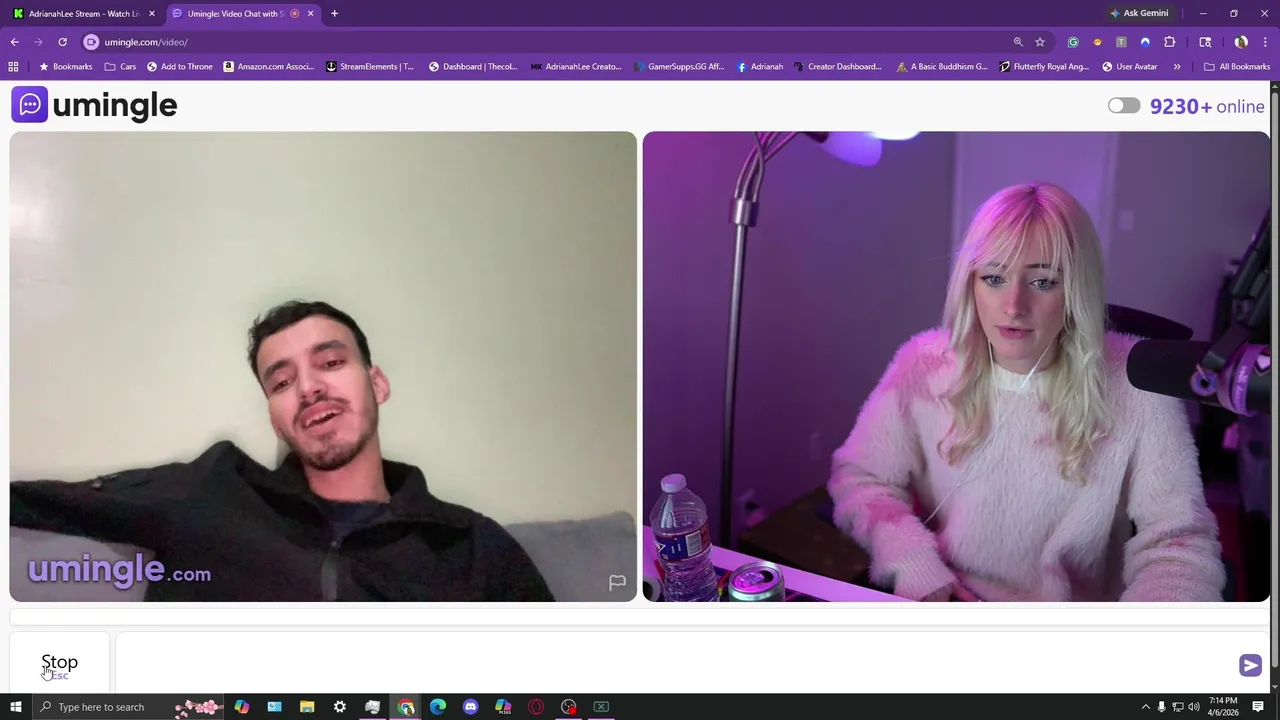Open the Grammarly extension icon
This screenshot has height=720, width=1280.
(x=1073, y=42)
